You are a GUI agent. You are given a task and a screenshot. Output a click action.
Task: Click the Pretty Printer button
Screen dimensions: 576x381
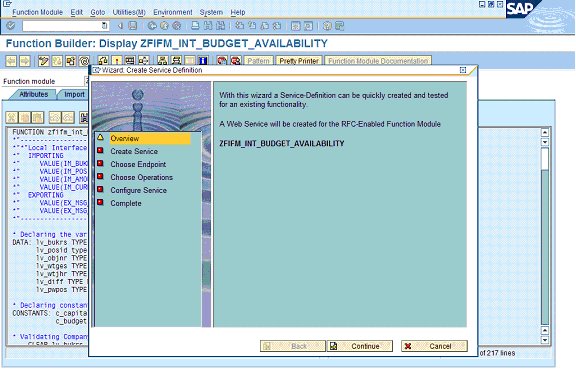299,61
